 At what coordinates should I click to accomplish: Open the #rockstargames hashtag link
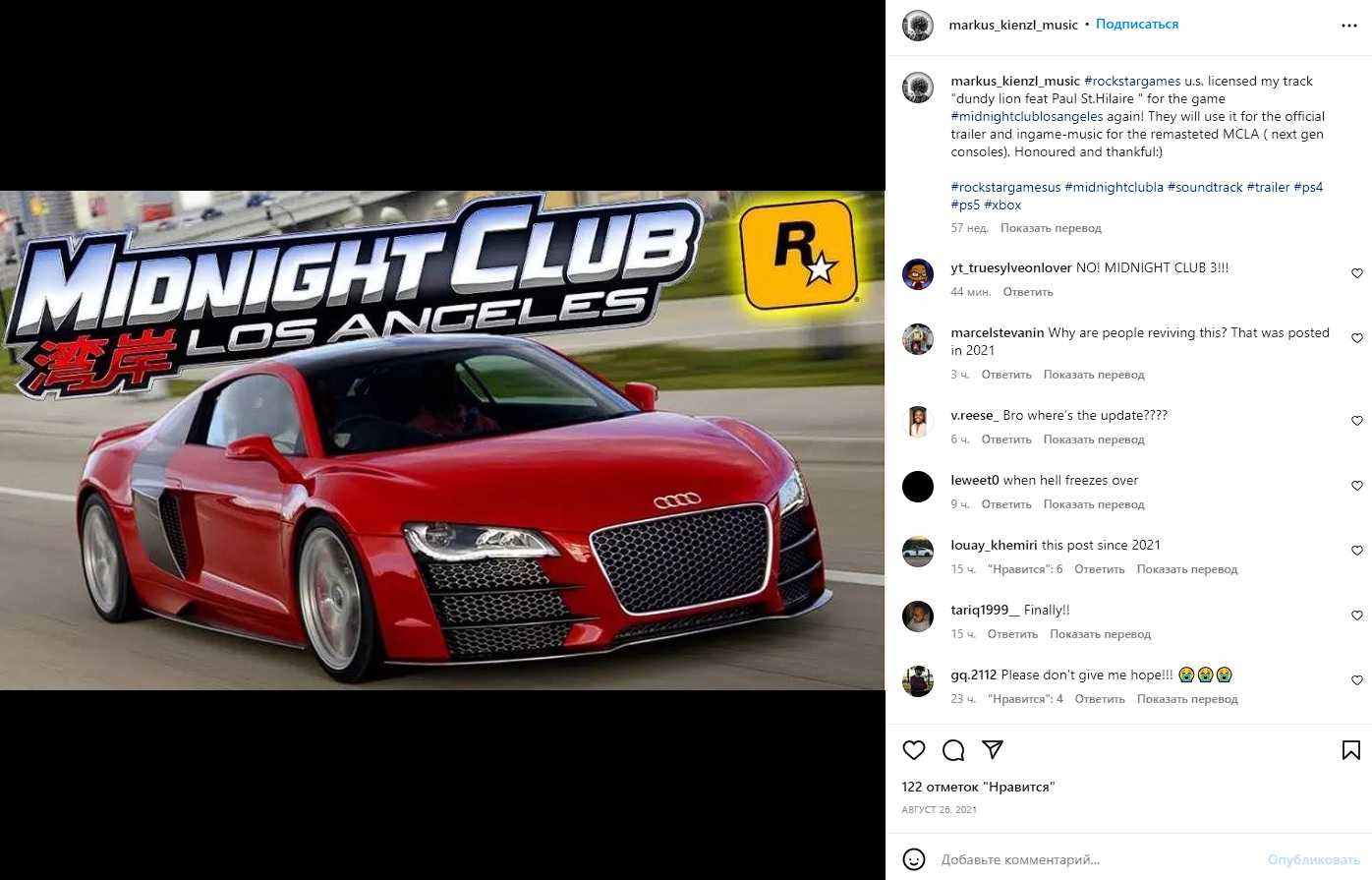pyautogui.click(x=1132, y=81)
